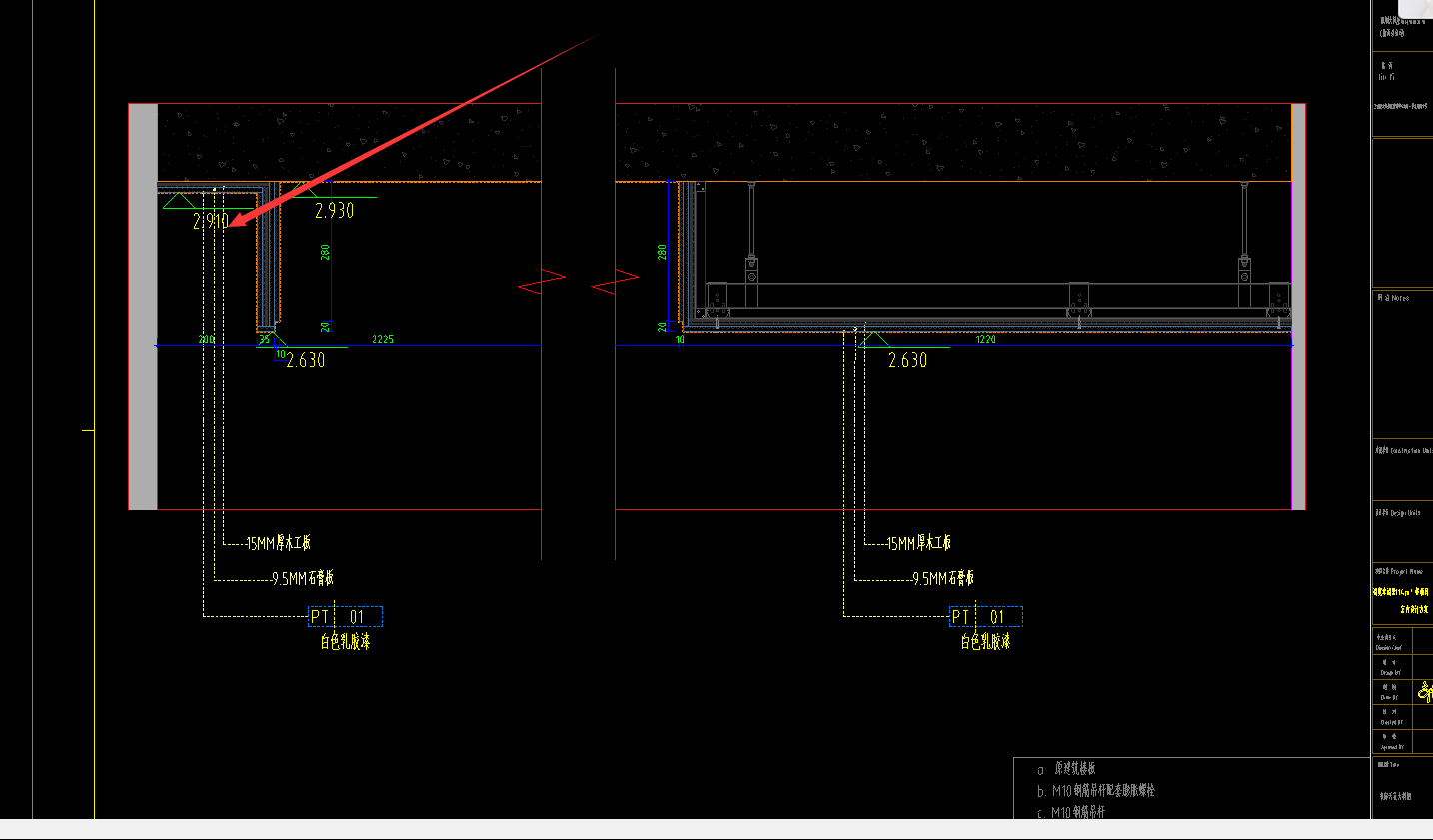Click the red break-line symbol of right section

[x=615, y=282]
